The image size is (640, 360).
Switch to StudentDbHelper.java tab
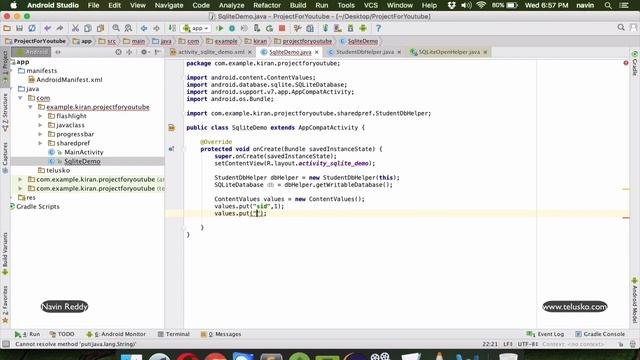coord(364,52)
